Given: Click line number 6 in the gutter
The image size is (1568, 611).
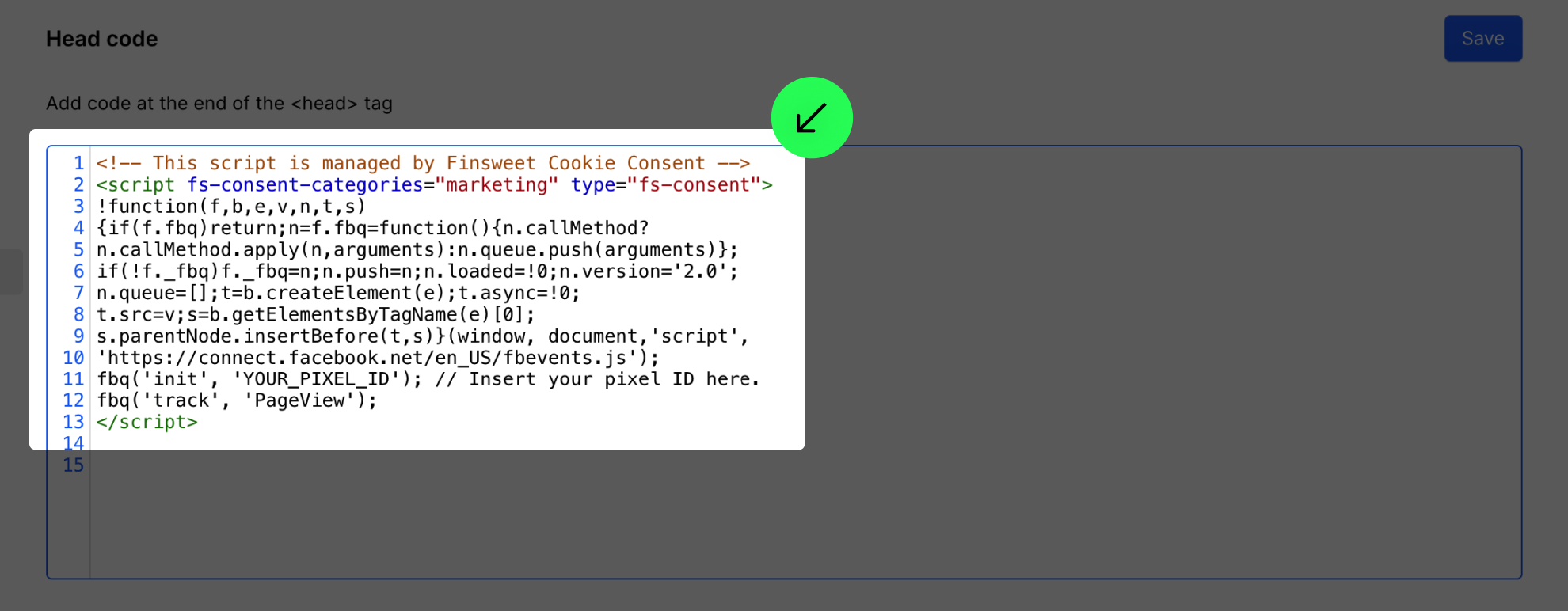Looking at the screenshot, I should [78, 271].
